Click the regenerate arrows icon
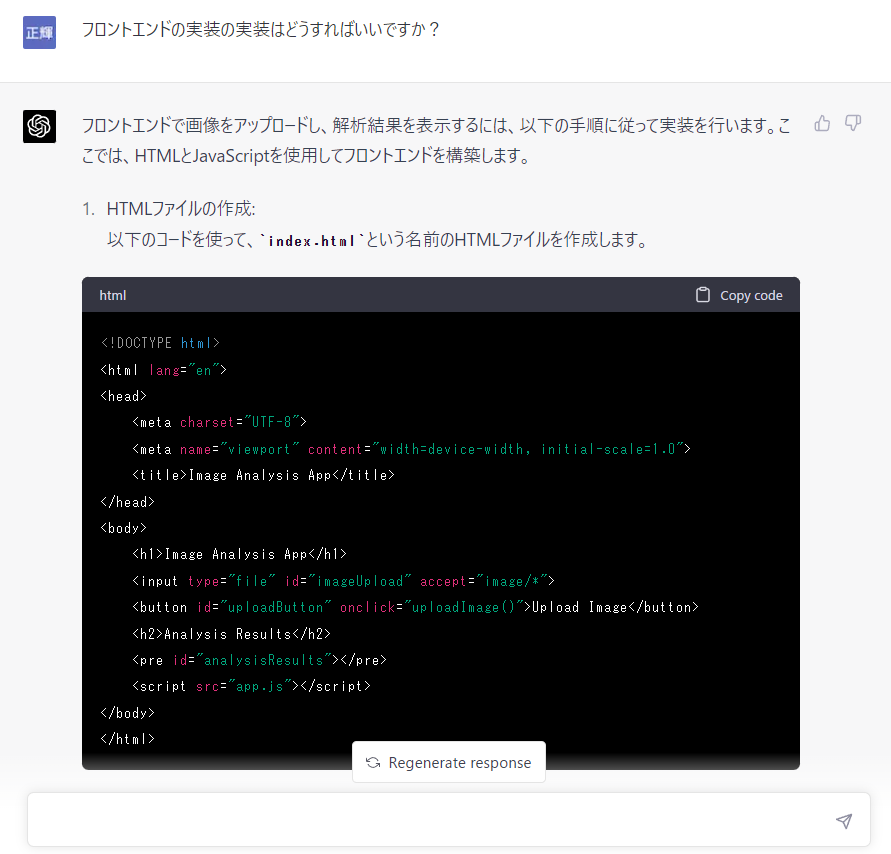The image size is (891, 854). tap(373, 763)
